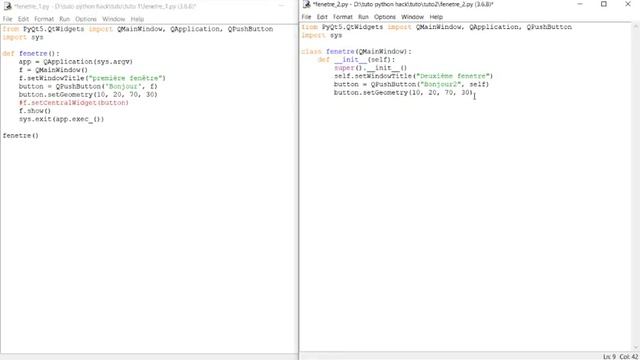Open Options menu in fenetre_2.py window
This screenshot has height=360, width=640.
click(x=385, y=17)
